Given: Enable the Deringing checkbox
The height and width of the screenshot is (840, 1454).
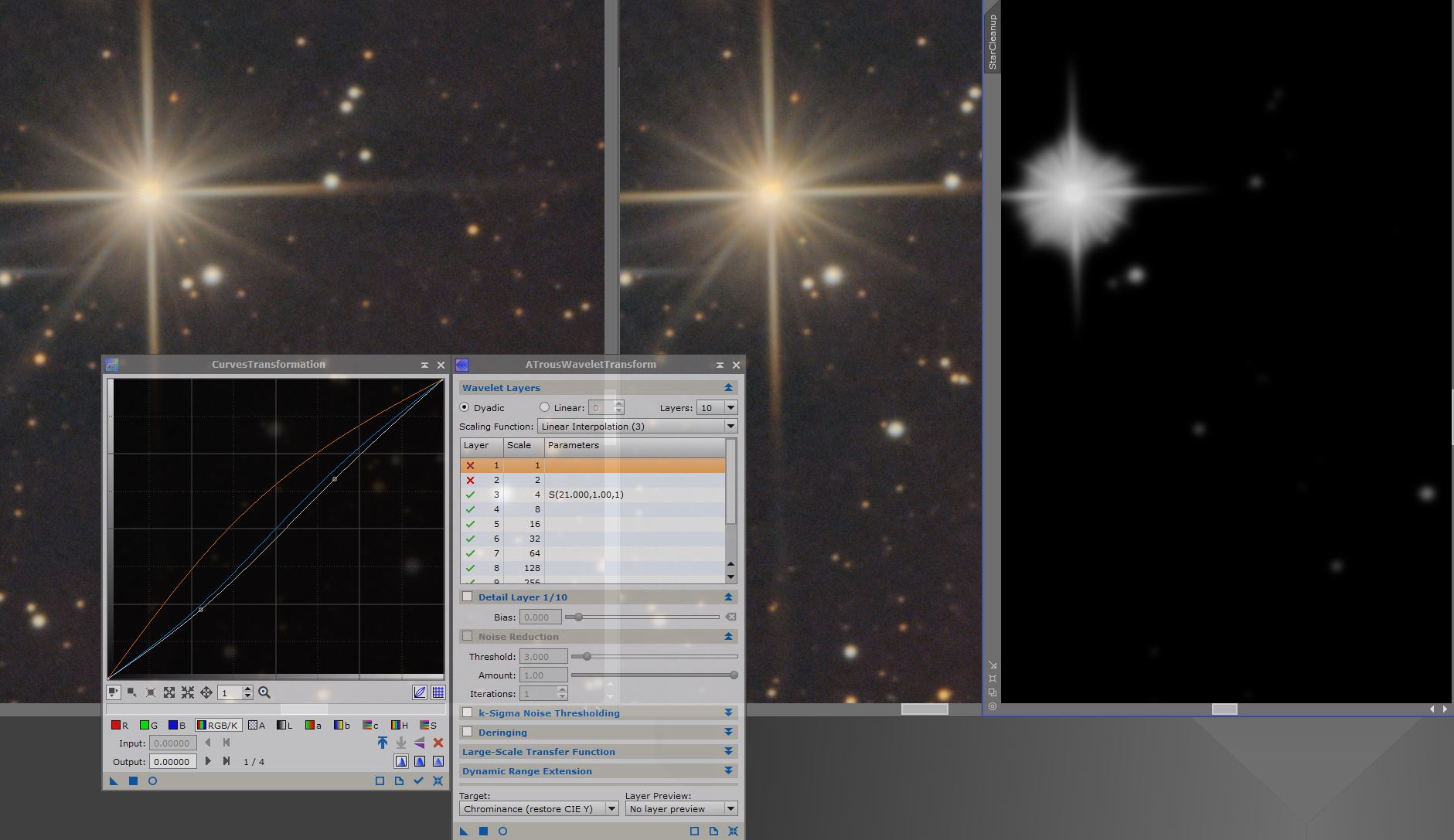Looking at the screenshot, I should click(468, 732).
